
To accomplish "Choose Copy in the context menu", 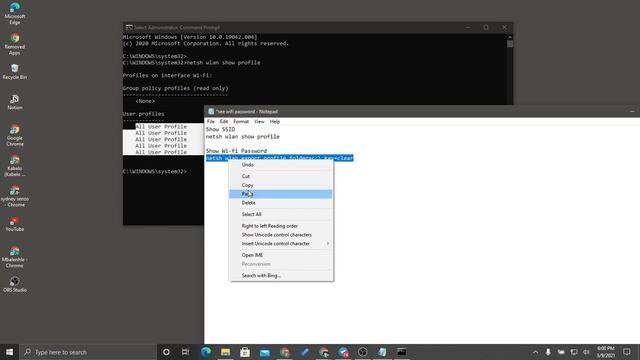I will pos(281,185).
